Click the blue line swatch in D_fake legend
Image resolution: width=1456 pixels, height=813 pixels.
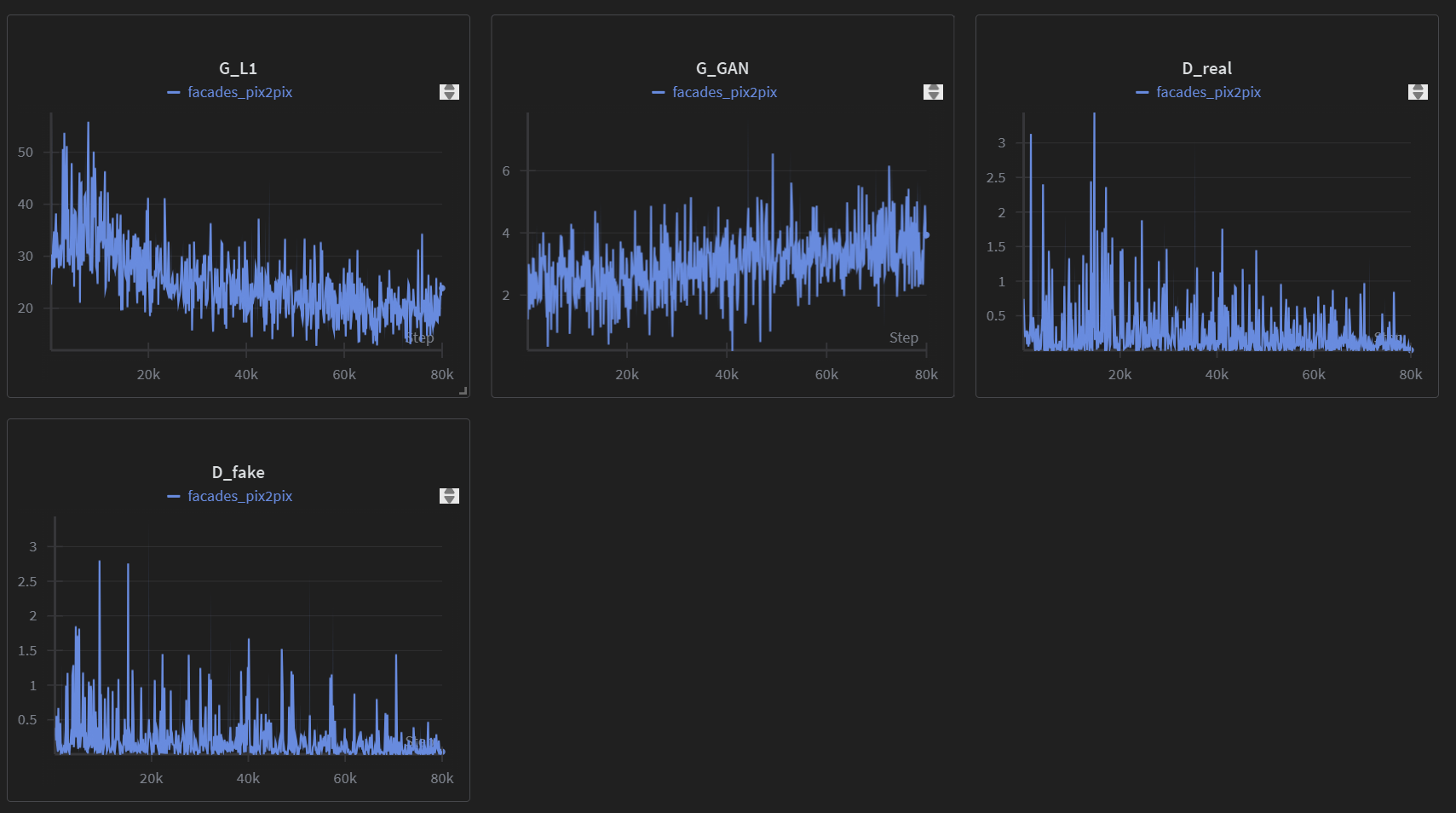tap(174, 496)
